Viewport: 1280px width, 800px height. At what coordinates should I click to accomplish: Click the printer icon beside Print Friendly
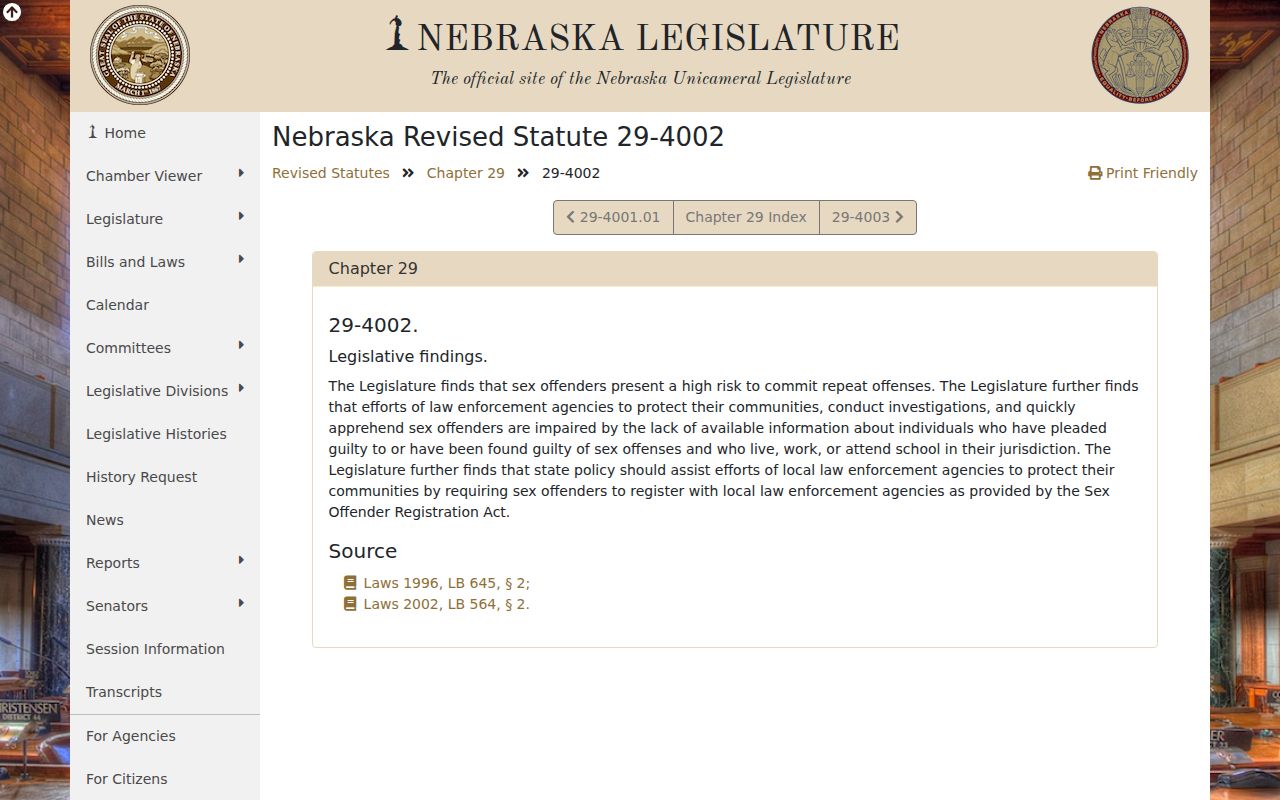pyautogui.click(x=1095, y=173)
